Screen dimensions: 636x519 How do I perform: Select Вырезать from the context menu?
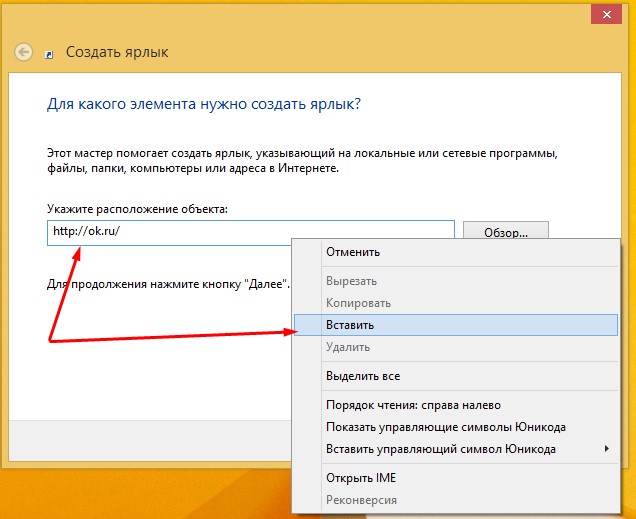pyautogui.click(x=351, y=281)
